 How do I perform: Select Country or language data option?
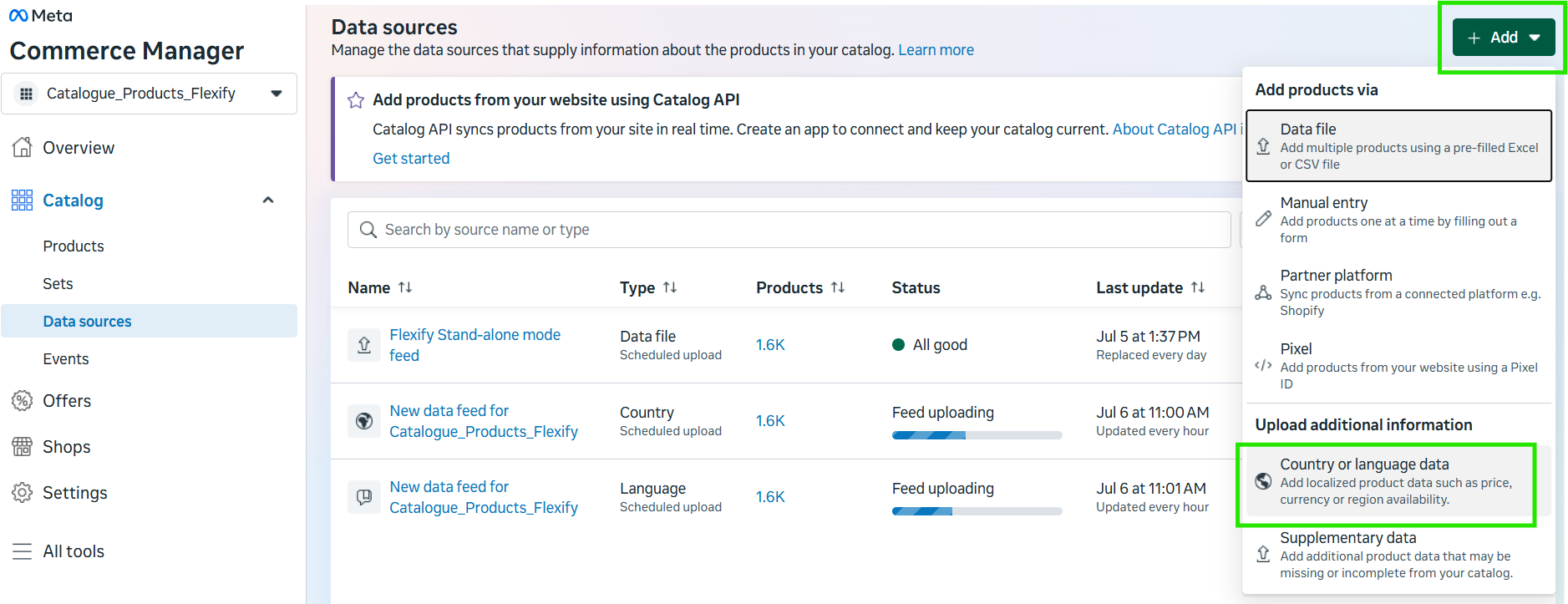(x=1398, y=481)
